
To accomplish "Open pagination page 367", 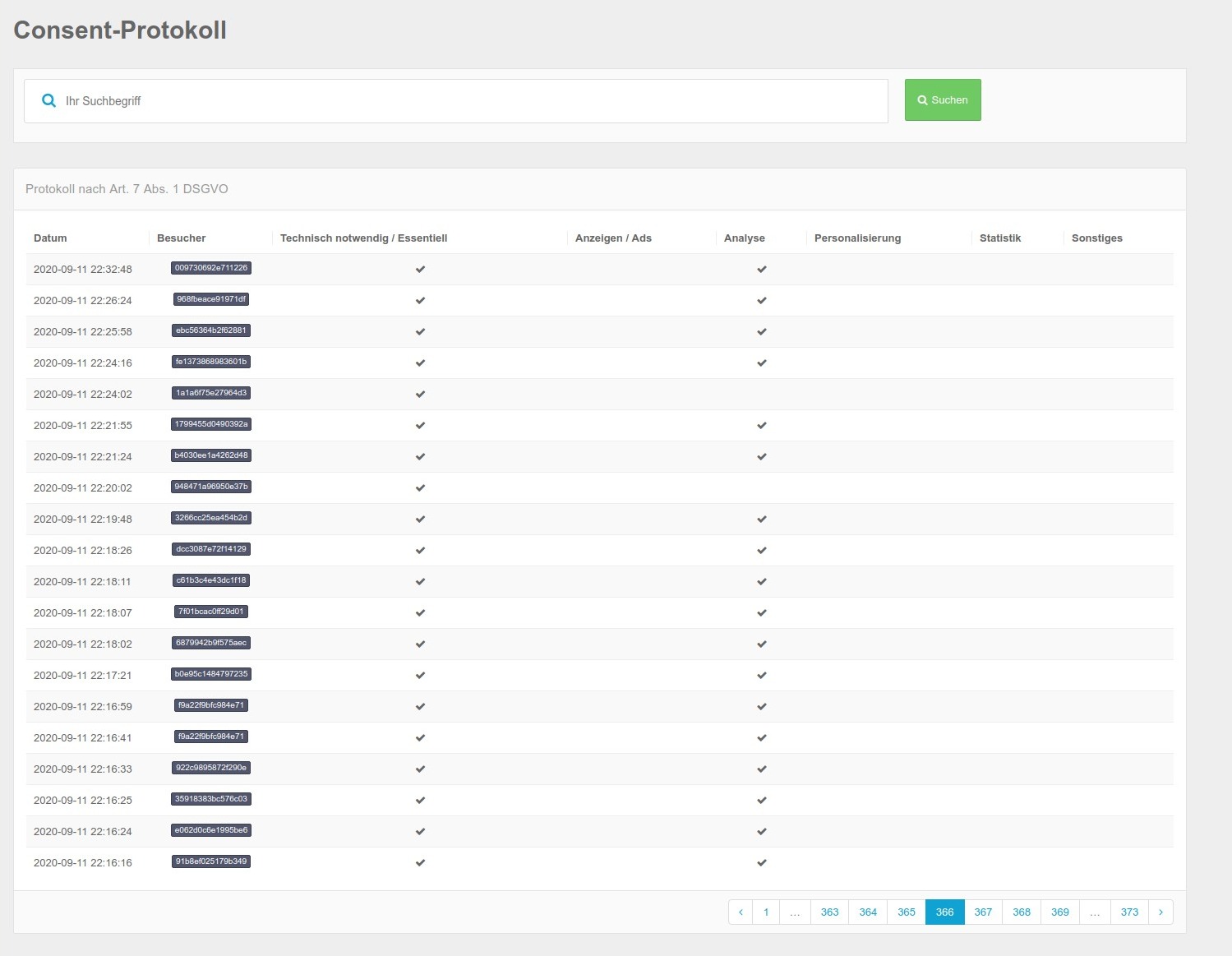I will tap(983, 912).
